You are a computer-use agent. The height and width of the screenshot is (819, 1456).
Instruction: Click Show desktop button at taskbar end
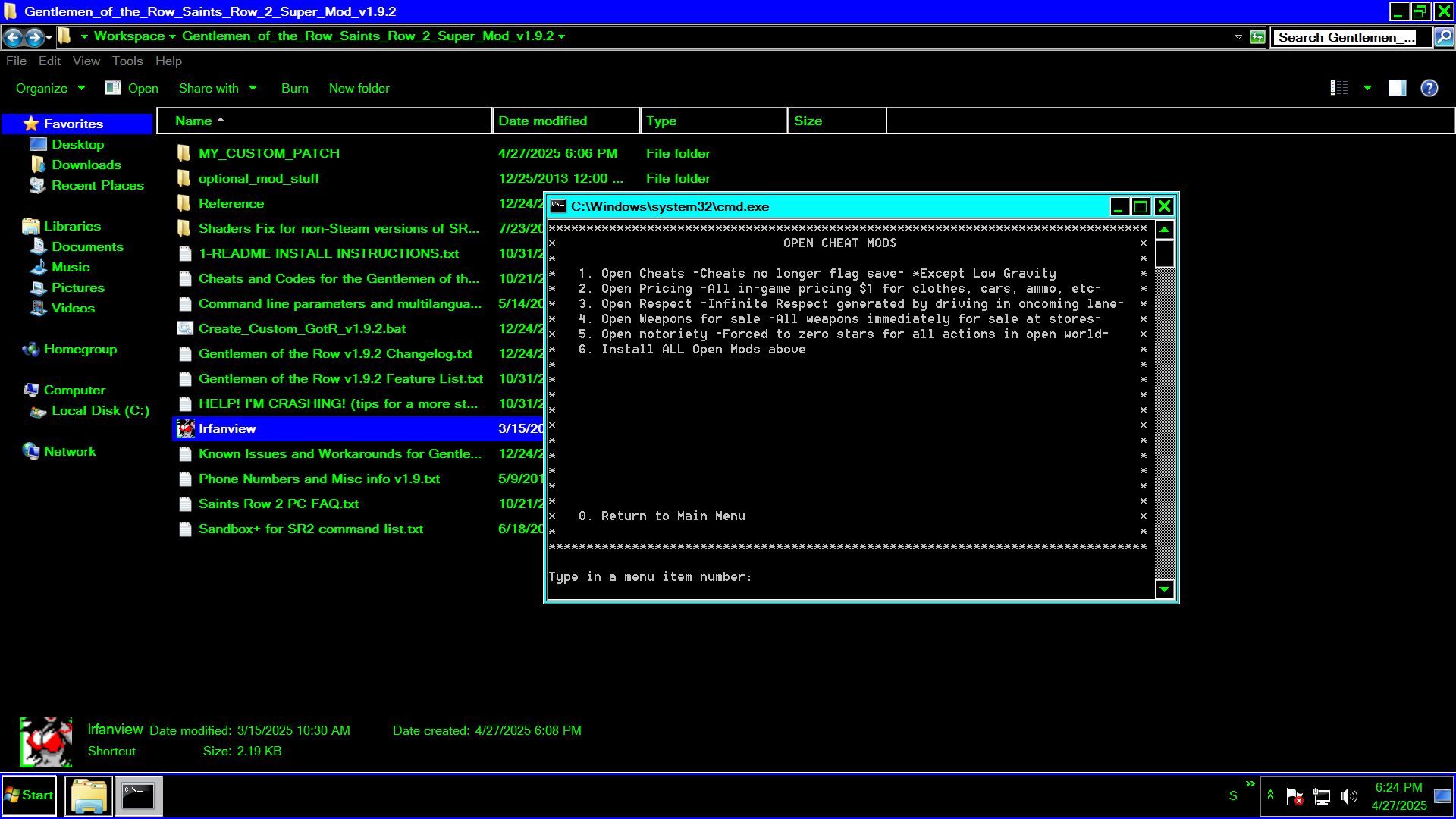tap(1444, 796)
